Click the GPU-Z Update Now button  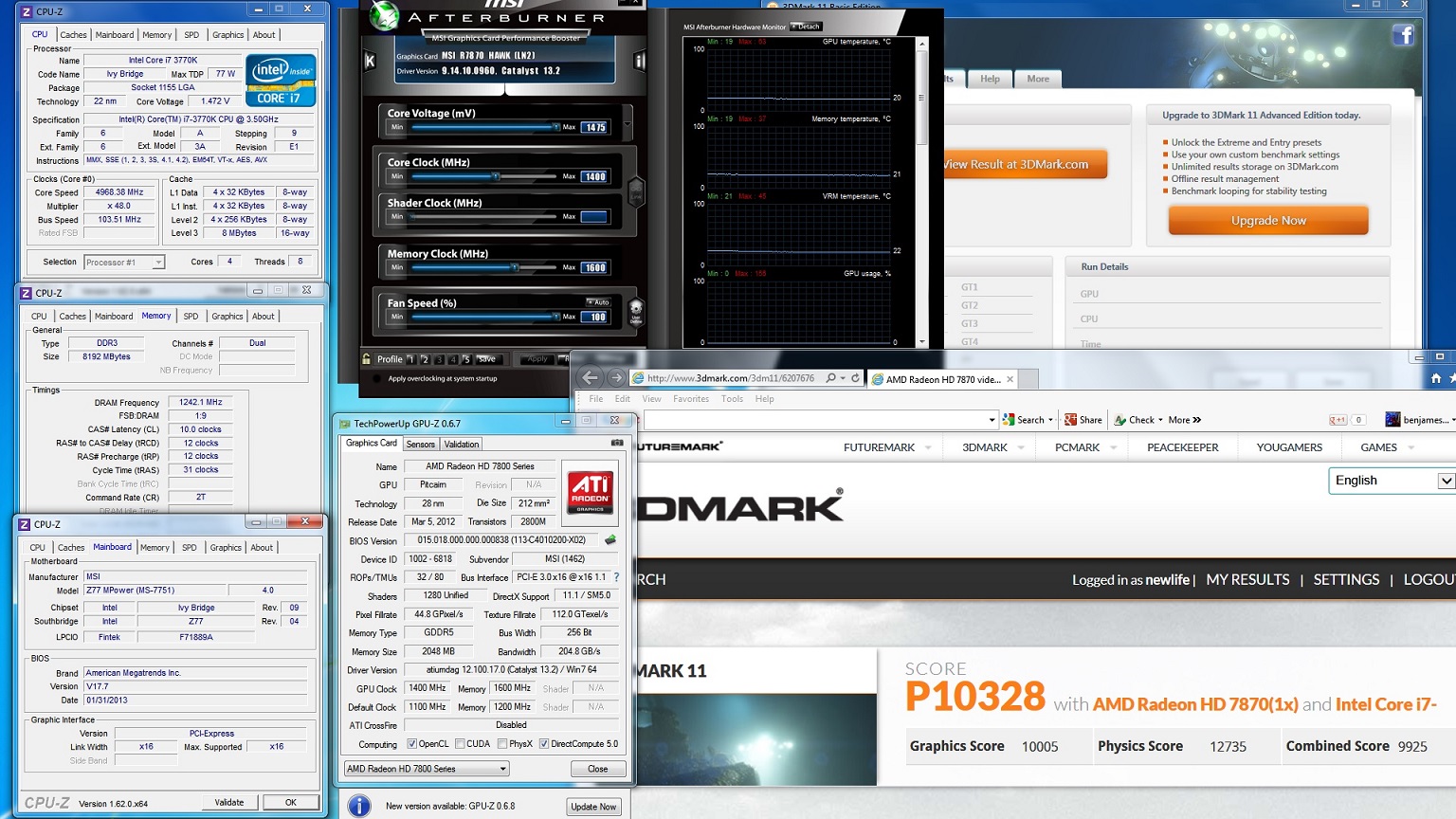[593, 807]
